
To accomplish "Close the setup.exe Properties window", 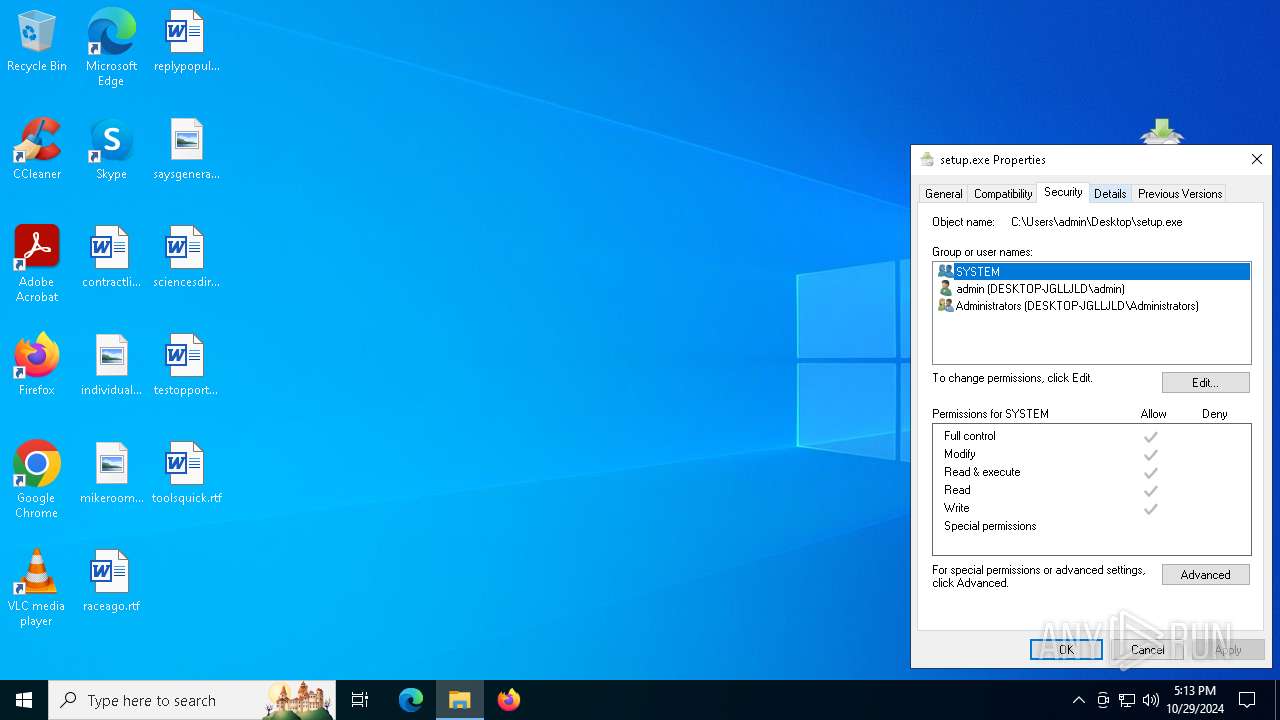I will coord(1257,159).
